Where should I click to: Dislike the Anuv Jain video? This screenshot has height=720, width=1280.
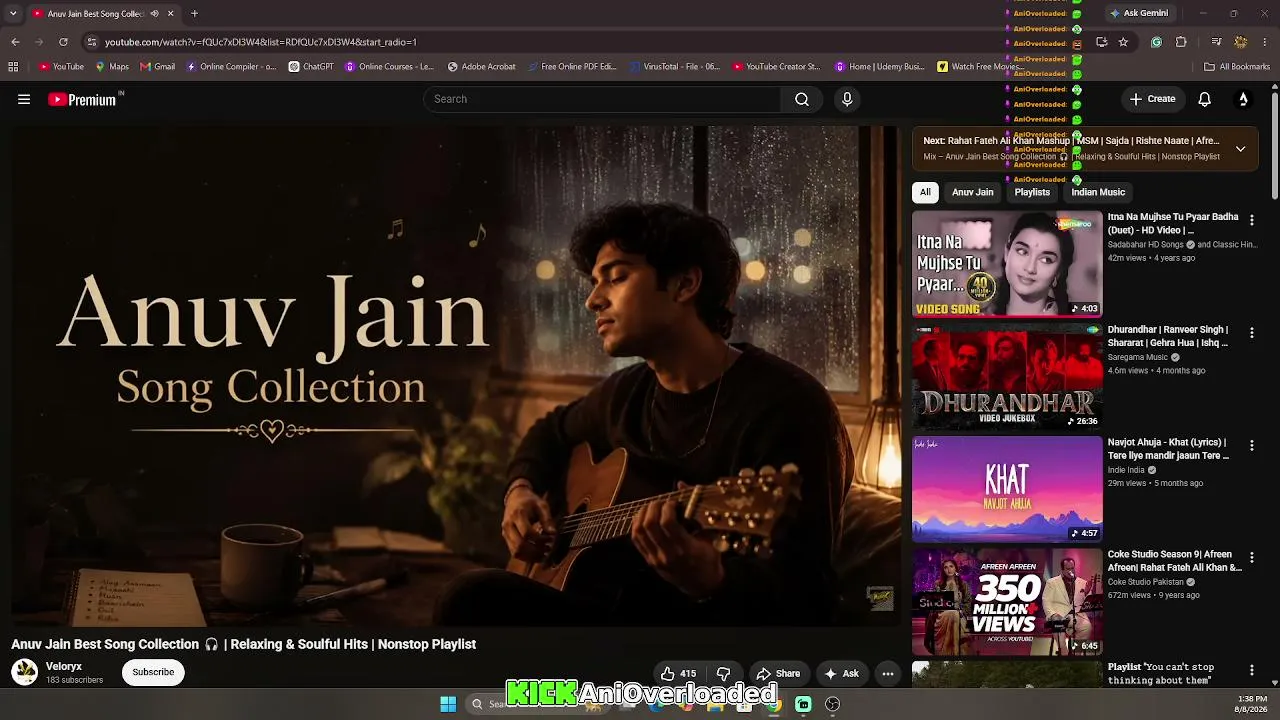pyautogui.click(x=724, y=674)
